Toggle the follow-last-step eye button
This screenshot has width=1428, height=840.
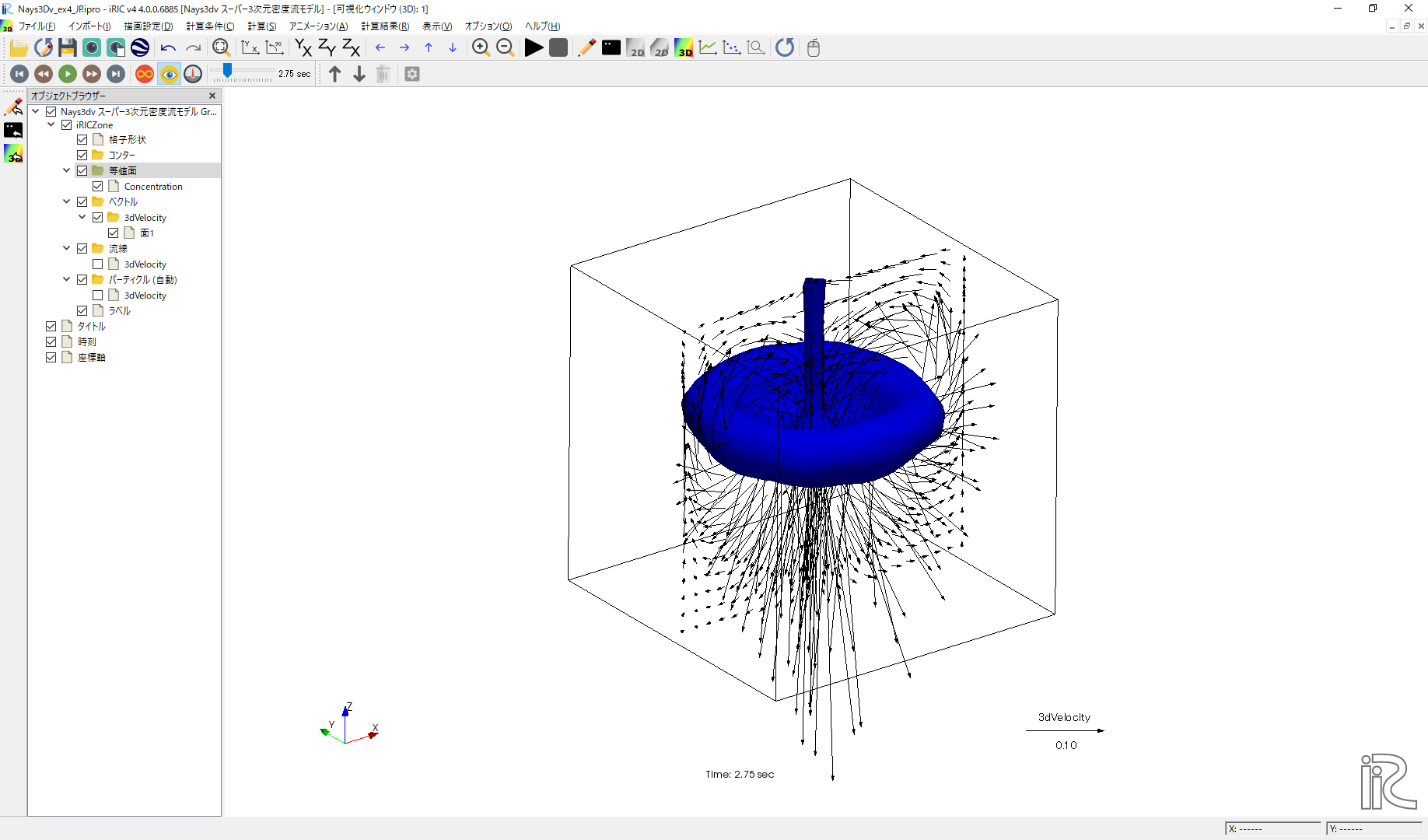pyautogui.click(x=169, y=74)
